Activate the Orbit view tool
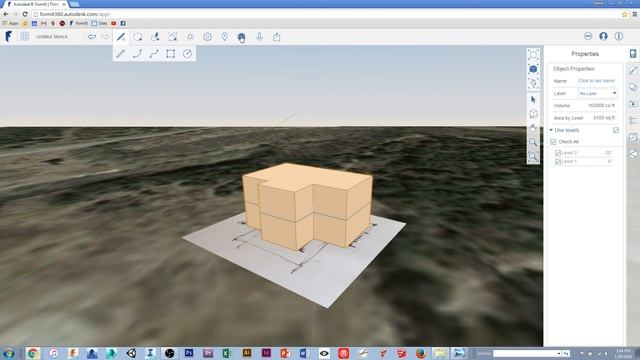The image size is (640, 360). click(x=533, y=114)
